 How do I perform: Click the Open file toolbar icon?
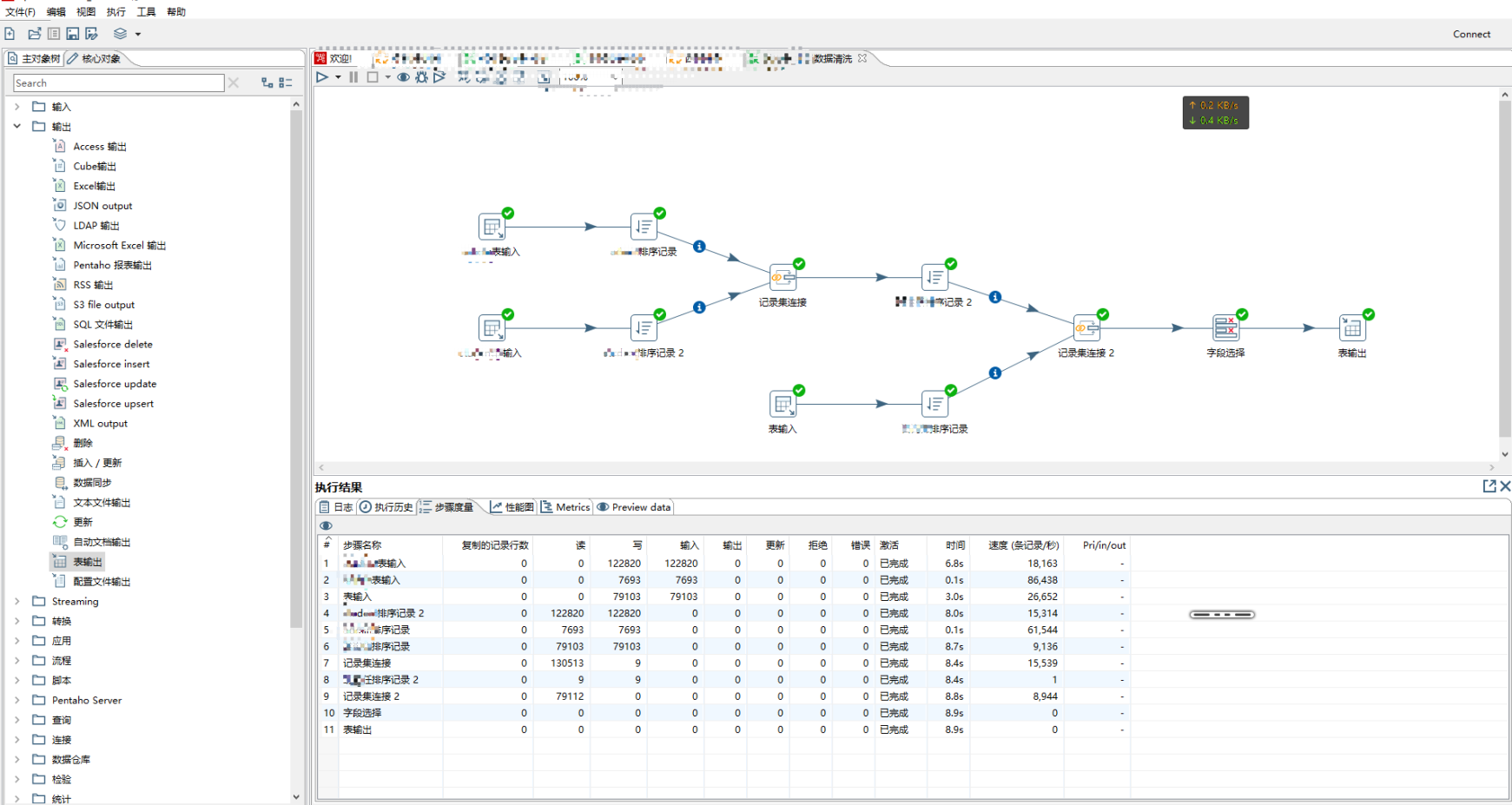coord(35,34)
